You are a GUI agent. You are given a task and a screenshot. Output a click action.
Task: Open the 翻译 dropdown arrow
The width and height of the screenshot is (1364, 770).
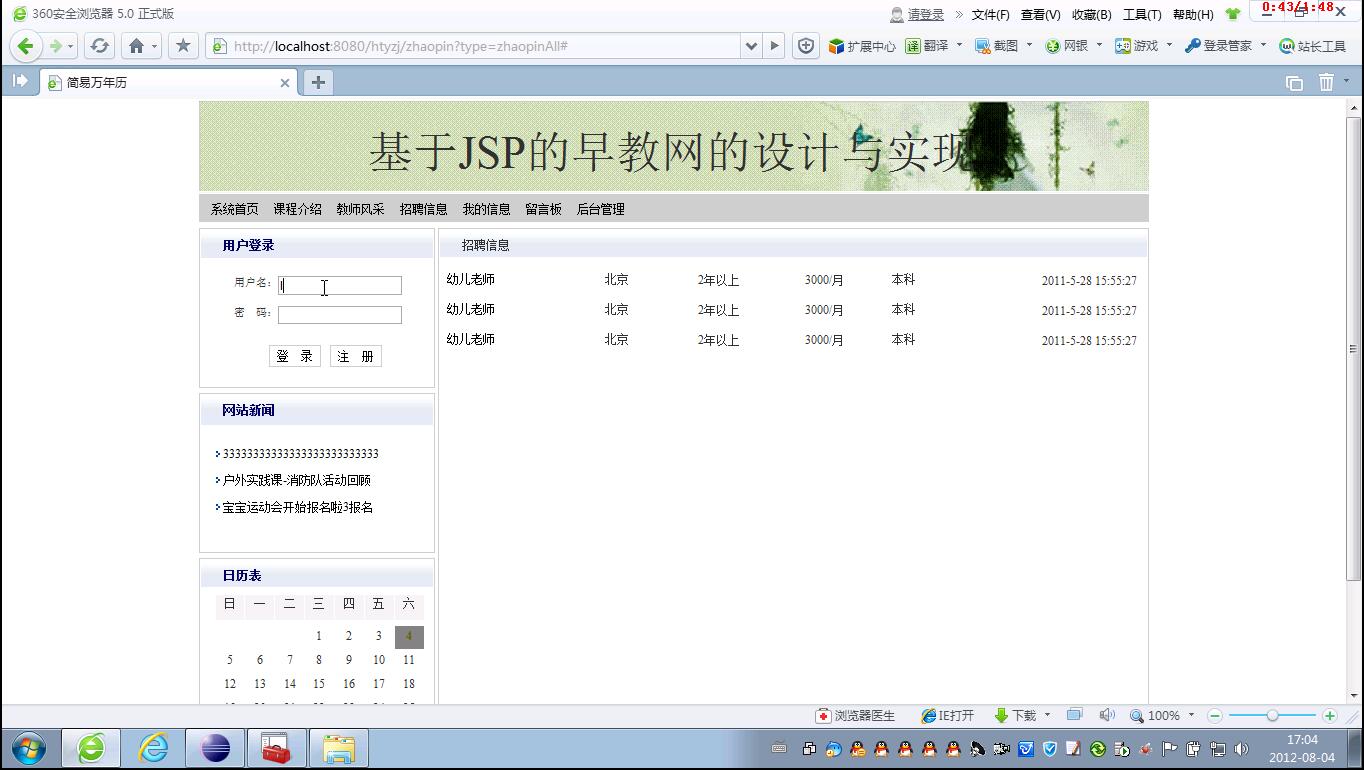click(x=959, y=45)
